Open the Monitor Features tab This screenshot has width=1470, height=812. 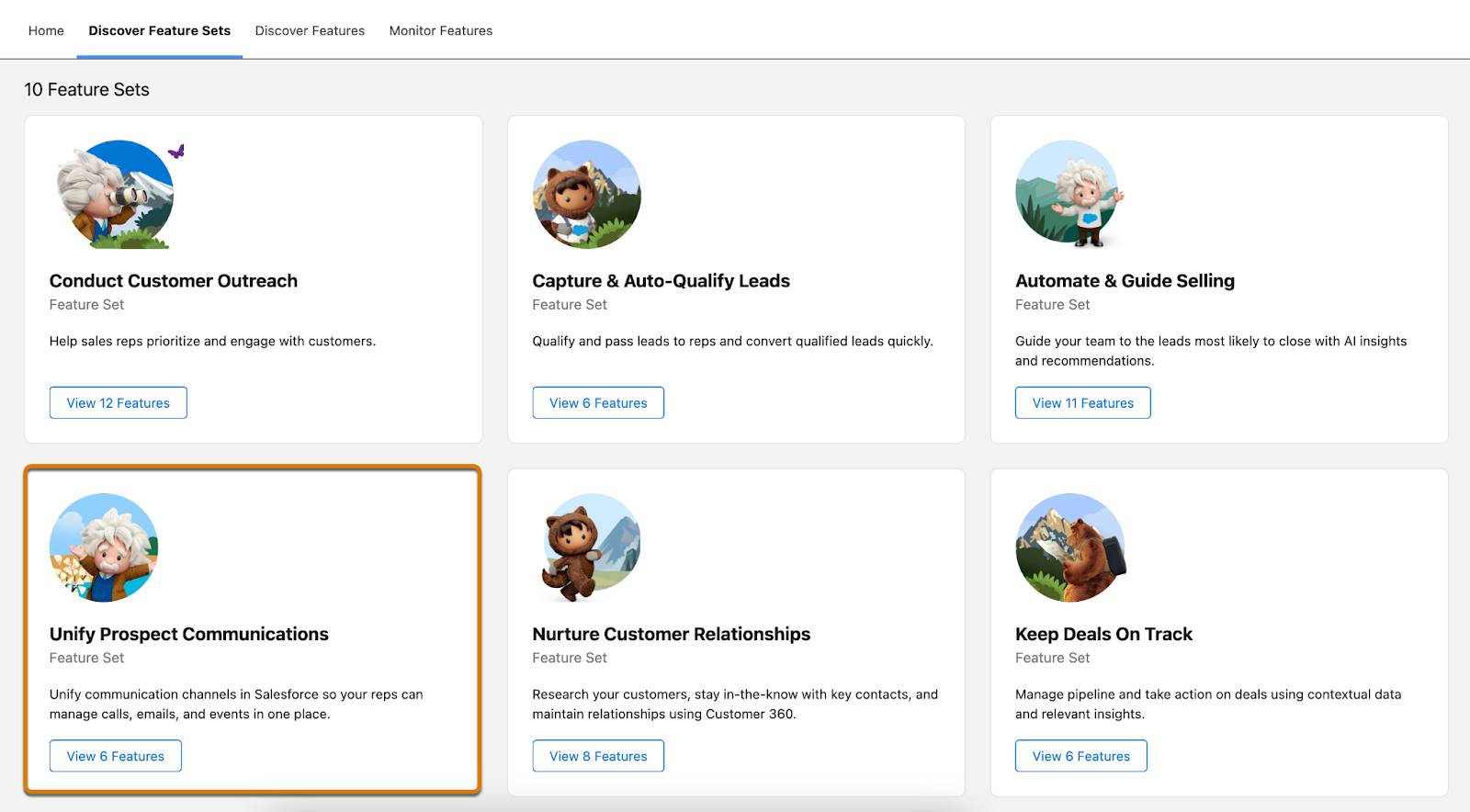tap(441, 29)
